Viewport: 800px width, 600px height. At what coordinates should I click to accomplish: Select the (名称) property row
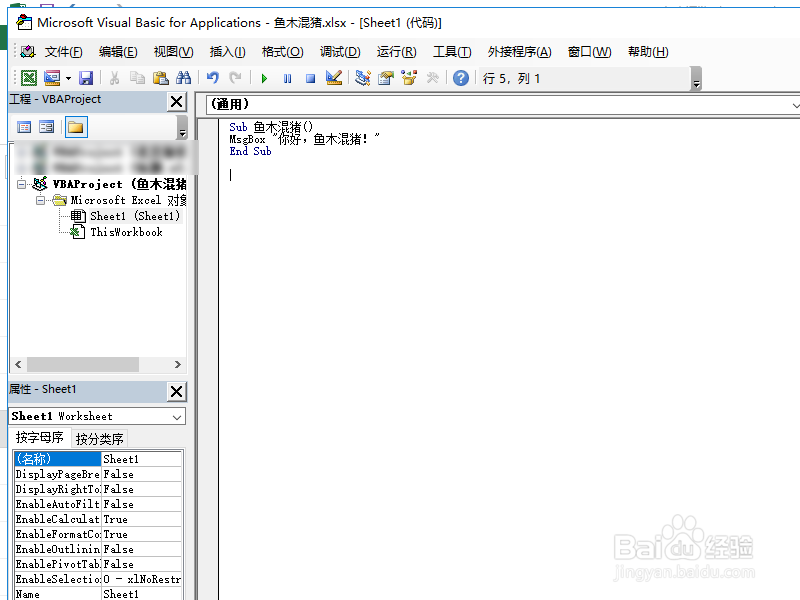pyautogui.click(x=98, y=459)
